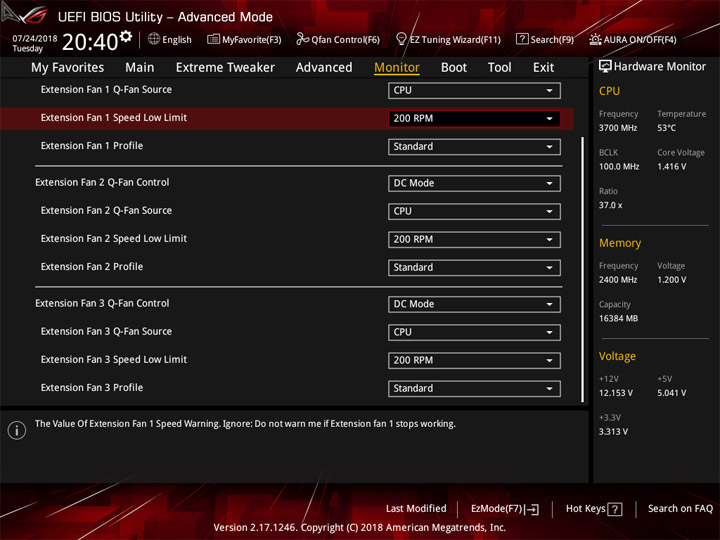
Task: Click memory frequency value 2400 MHz
Action: [x=618, y=280]
